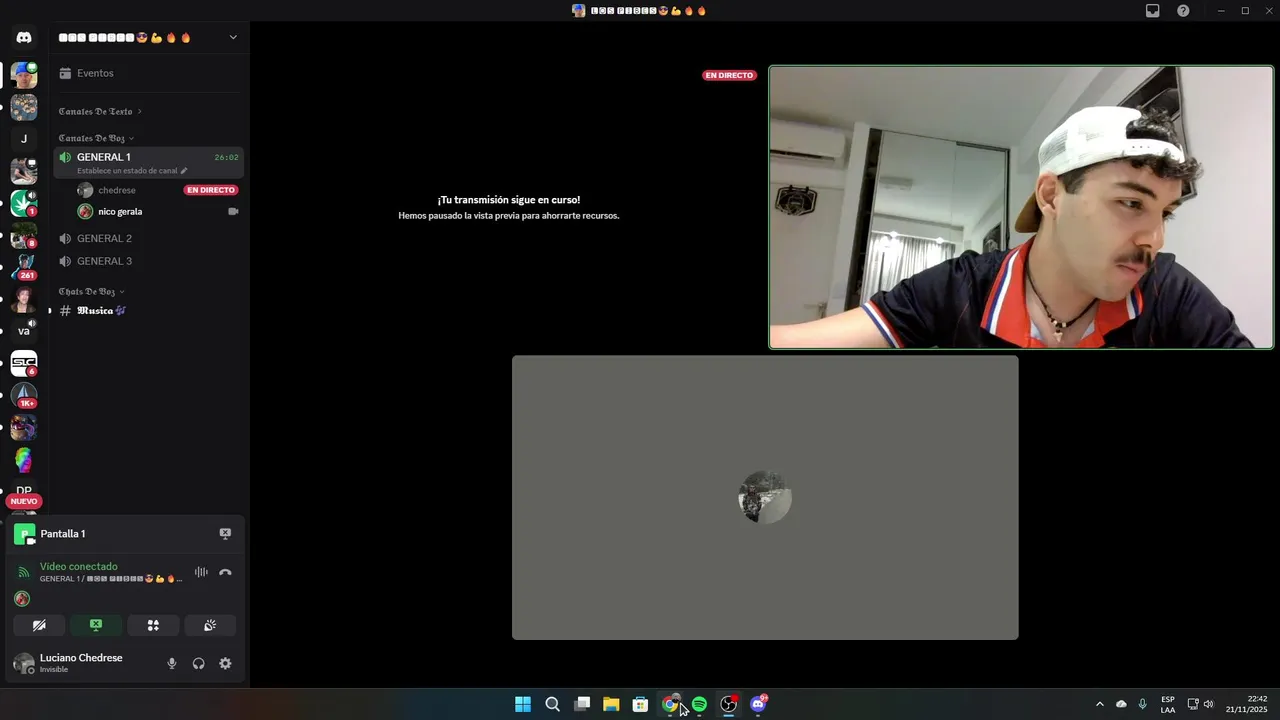Click 'Tu transmisión sigue en curso' message

tap(508, 200)
